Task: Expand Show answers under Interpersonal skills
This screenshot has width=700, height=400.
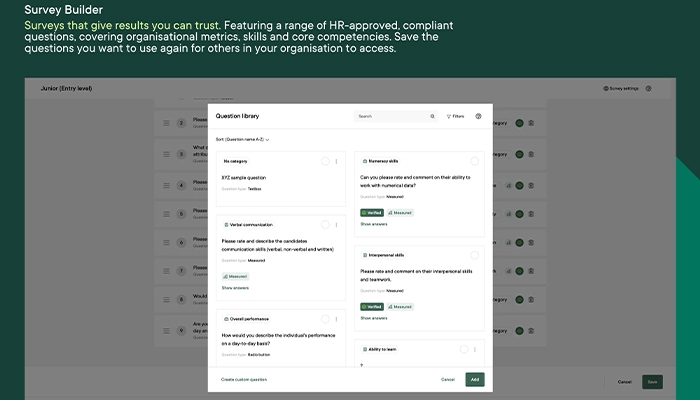Action: click(374, 318)
